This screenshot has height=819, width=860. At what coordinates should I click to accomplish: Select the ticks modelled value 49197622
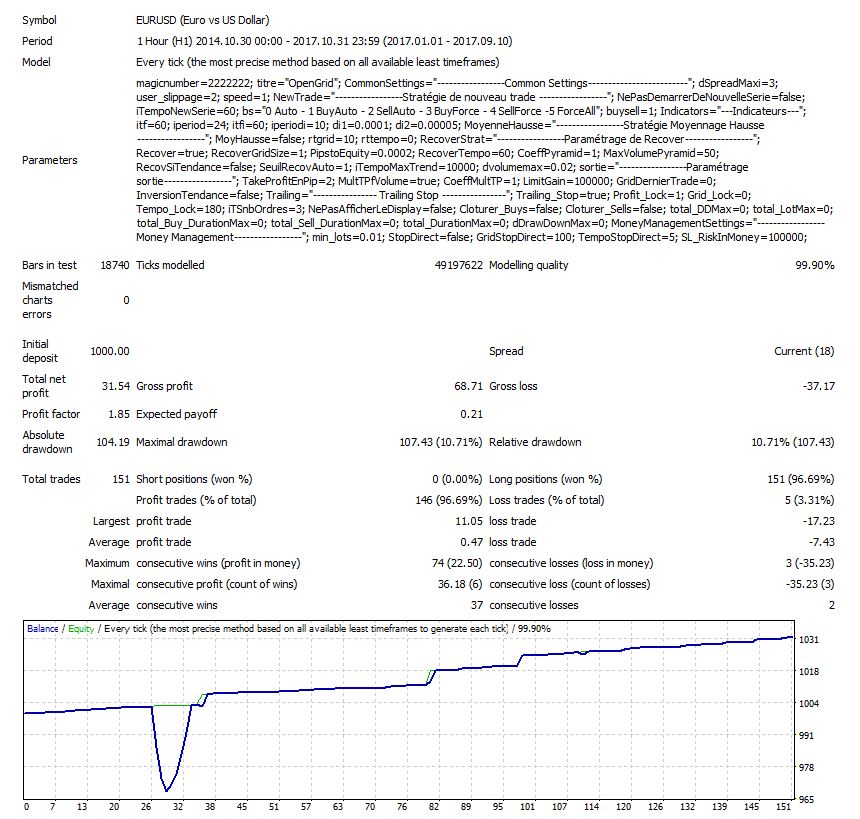coord(459,265)
